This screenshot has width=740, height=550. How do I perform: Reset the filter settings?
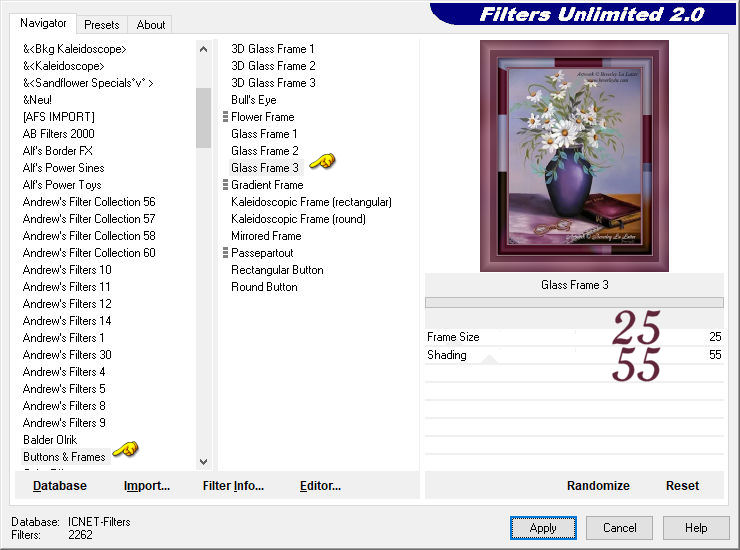tap(682, 485)
